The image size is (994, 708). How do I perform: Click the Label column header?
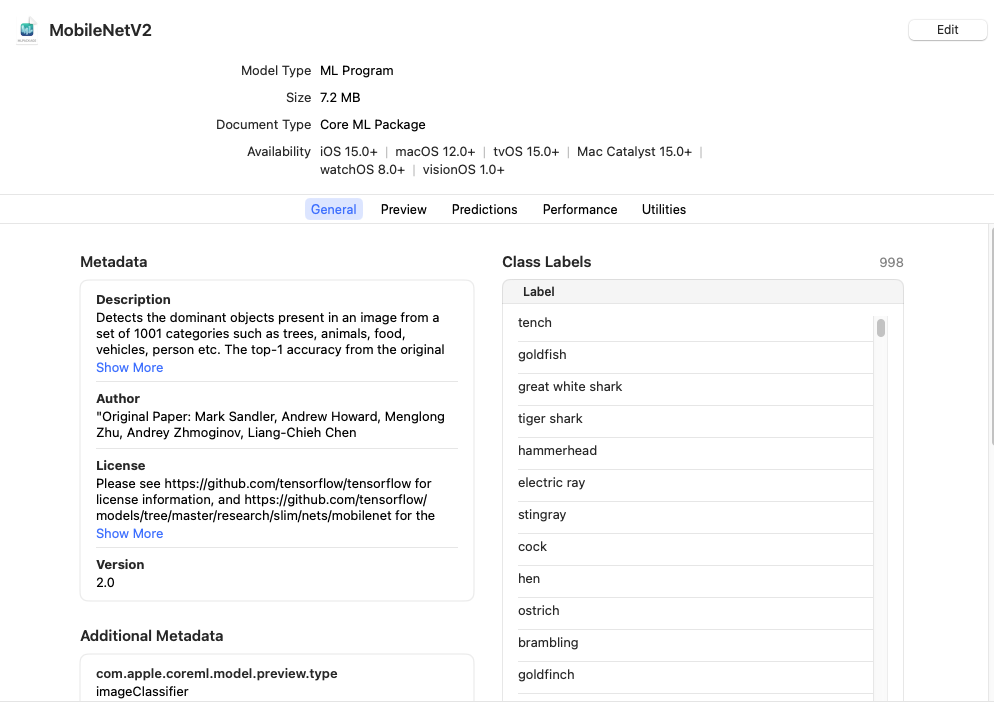pyautogui.click(x=702, y=292)
